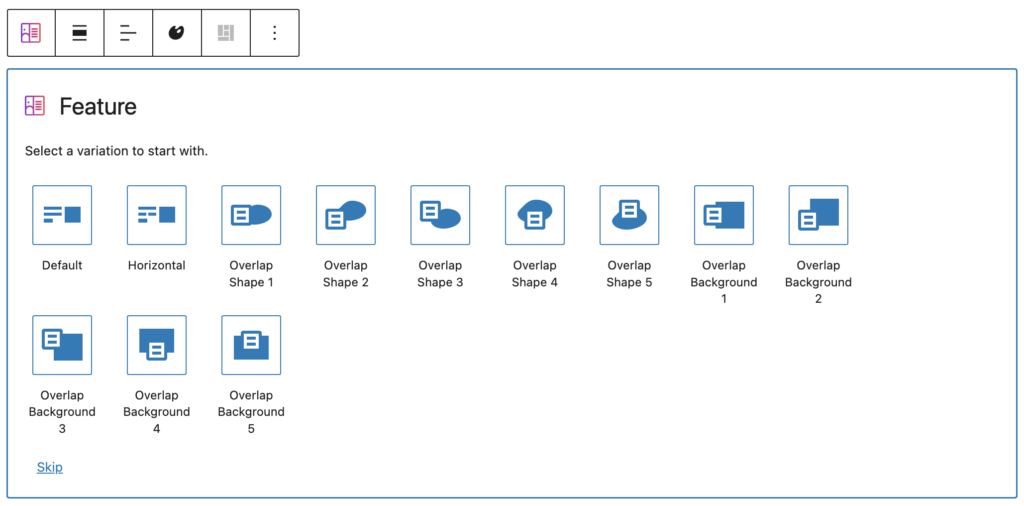This screenshot has width=1024, height=506.
Task: Open the three-dot options menu
Action: click(x=275, y=33)
